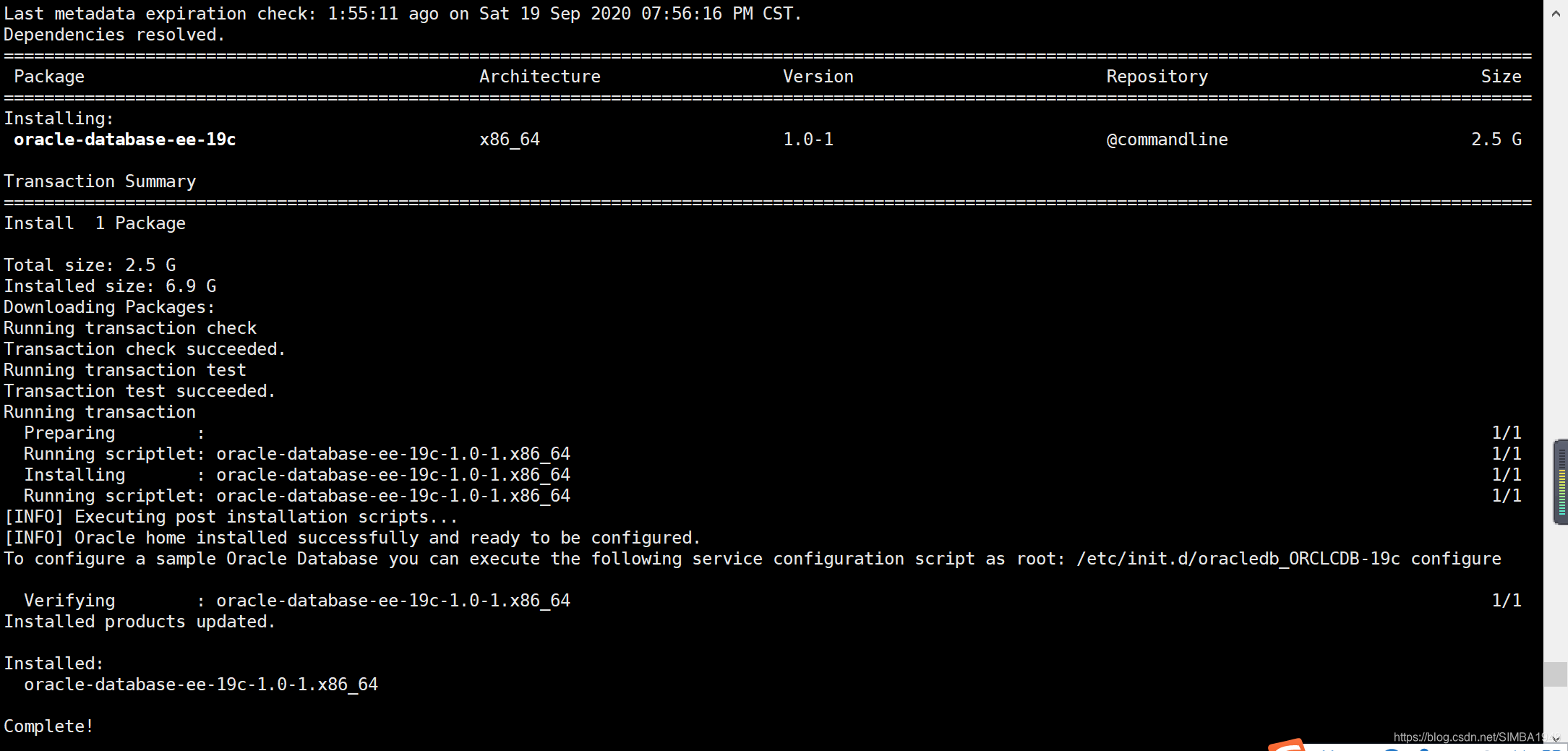This screenshot has width=1568, height=751.
Task: Click the "Downloading Packages:" line
Action: 109,307
